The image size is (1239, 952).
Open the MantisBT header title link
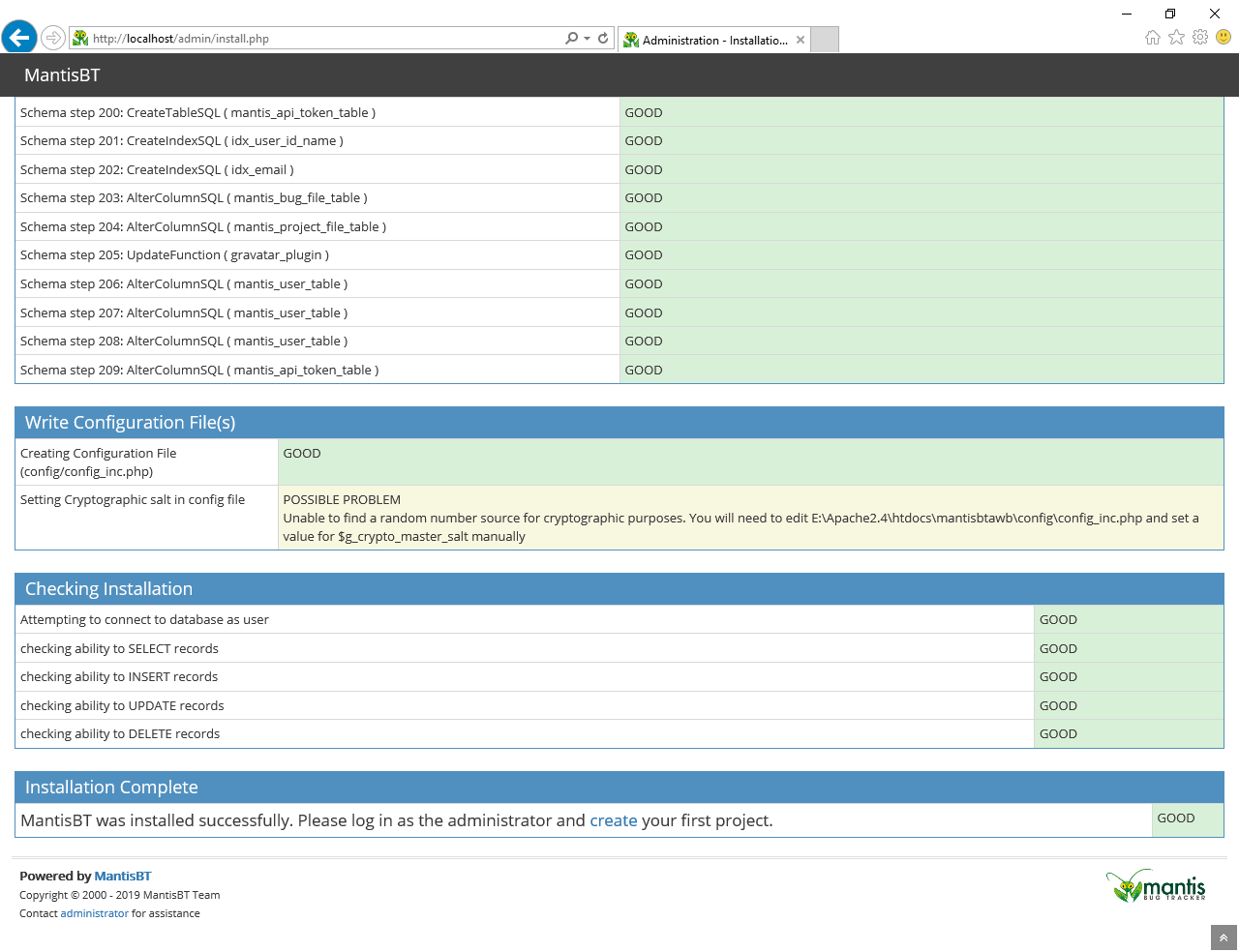coord(62,75)
